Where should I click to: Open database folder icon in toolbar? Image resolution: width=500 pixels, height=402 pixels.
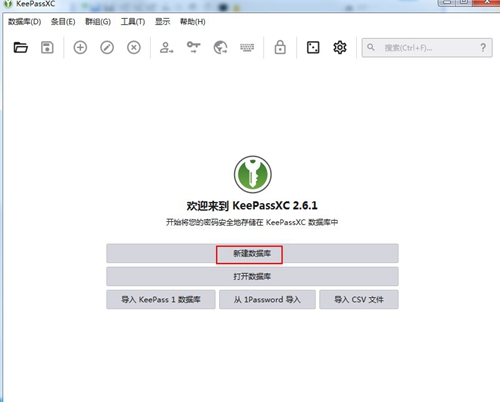tap(21, 48)
